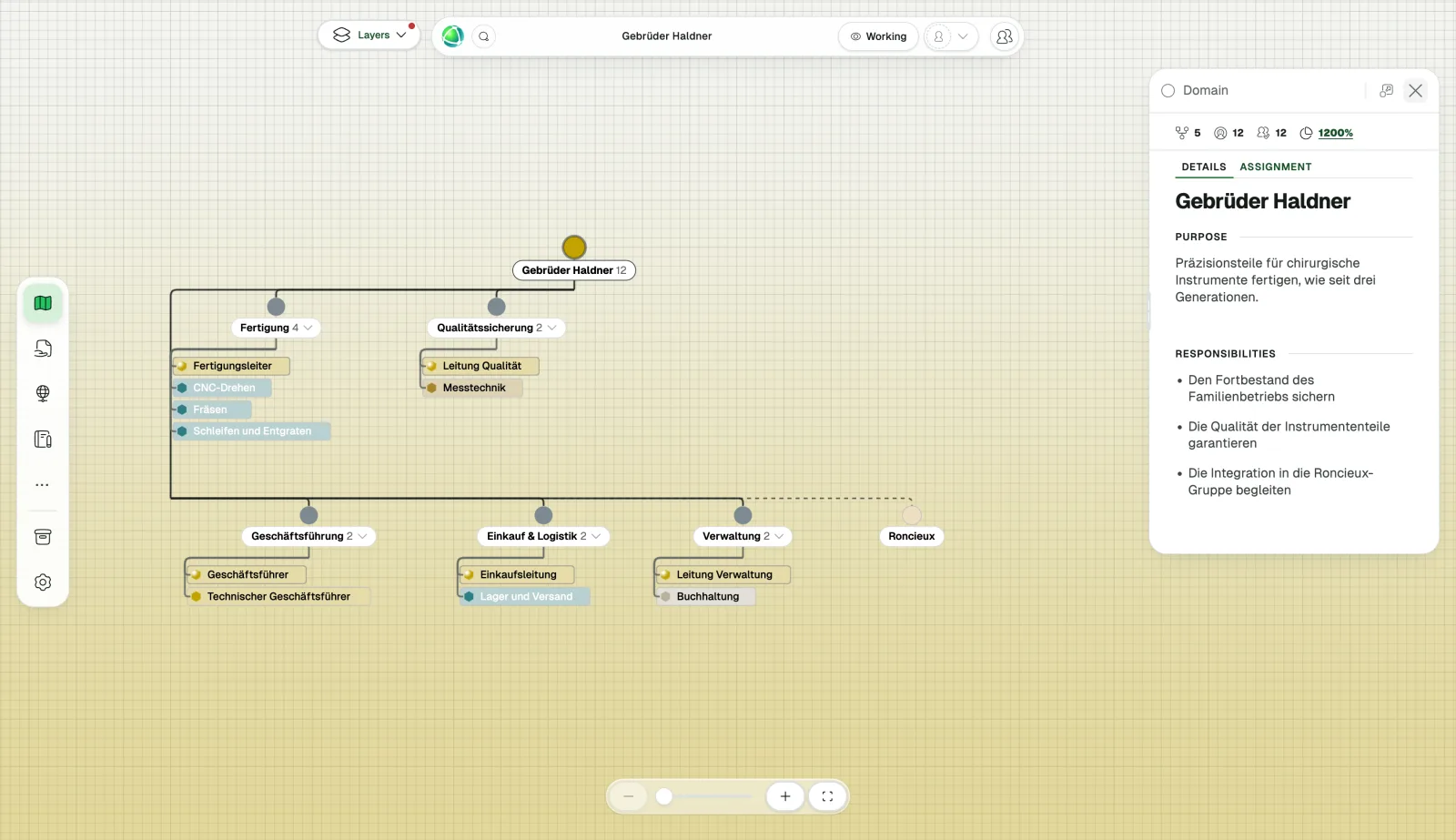This screenshot has width=1456, height=840.
Task: Open the Roncieux node
Action: pos(911,536)
